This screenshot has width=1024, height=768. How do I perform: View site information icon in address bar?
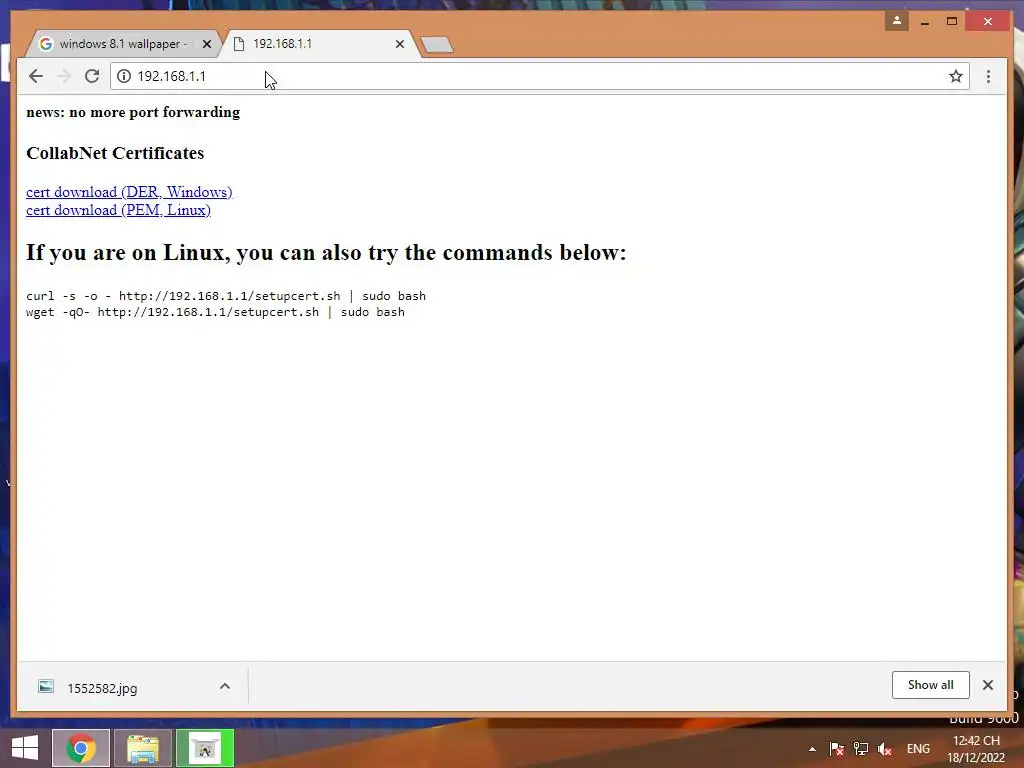pyautogui.click(x=123, y=76)
